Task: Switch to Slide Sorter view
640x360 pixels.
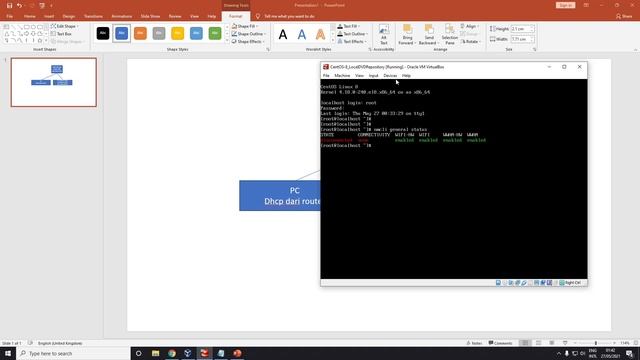Action: 538,343
